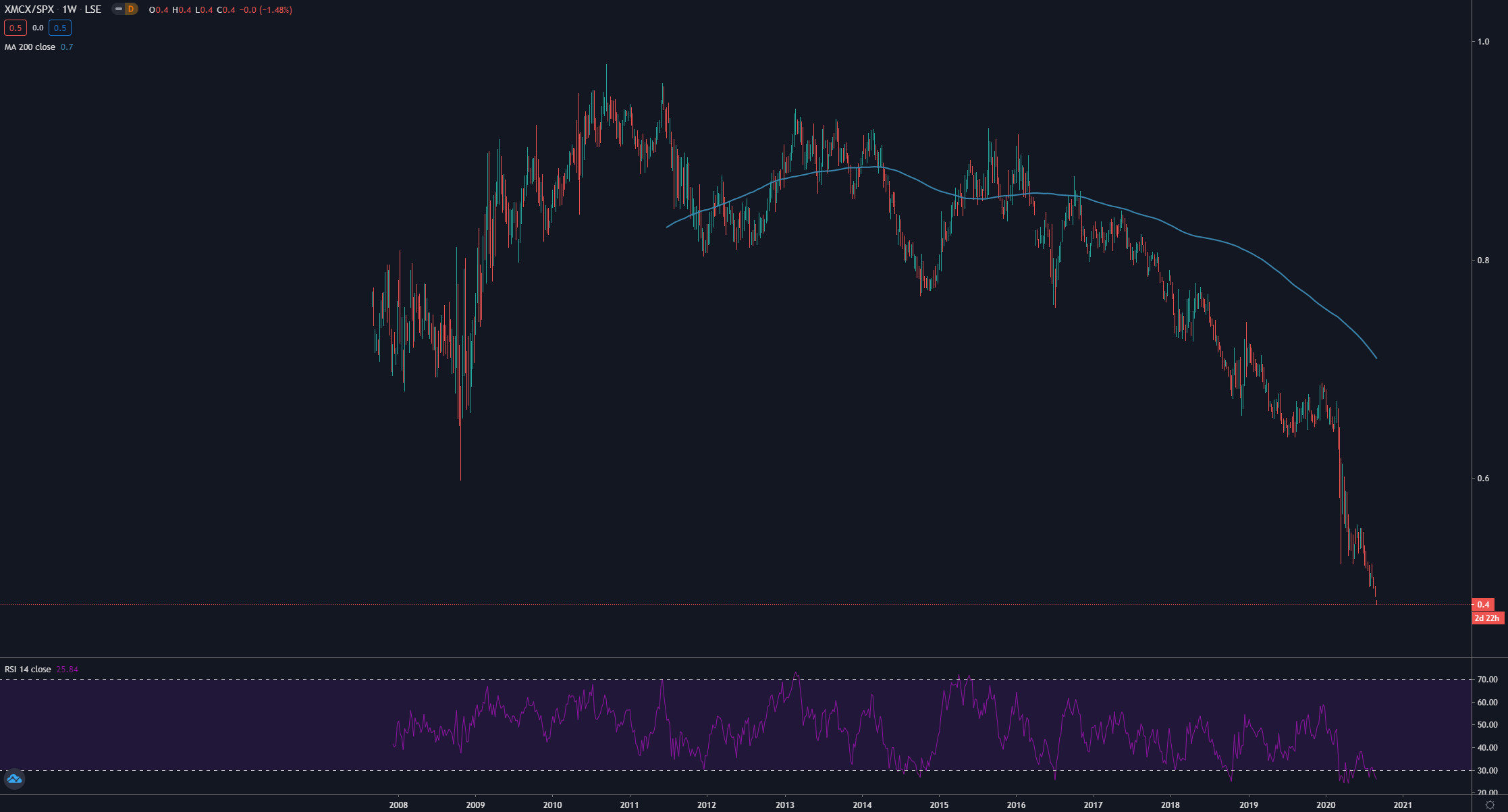Click the RSI value 25.84 in legend

pyautogui.click(x=67, y=670)
